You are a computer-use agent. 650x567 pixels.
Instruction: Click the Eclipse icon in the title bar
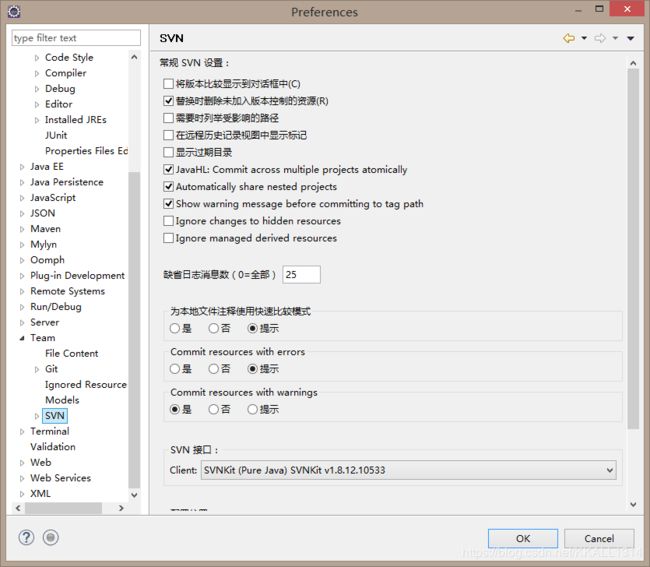click(x=14, y=12)
